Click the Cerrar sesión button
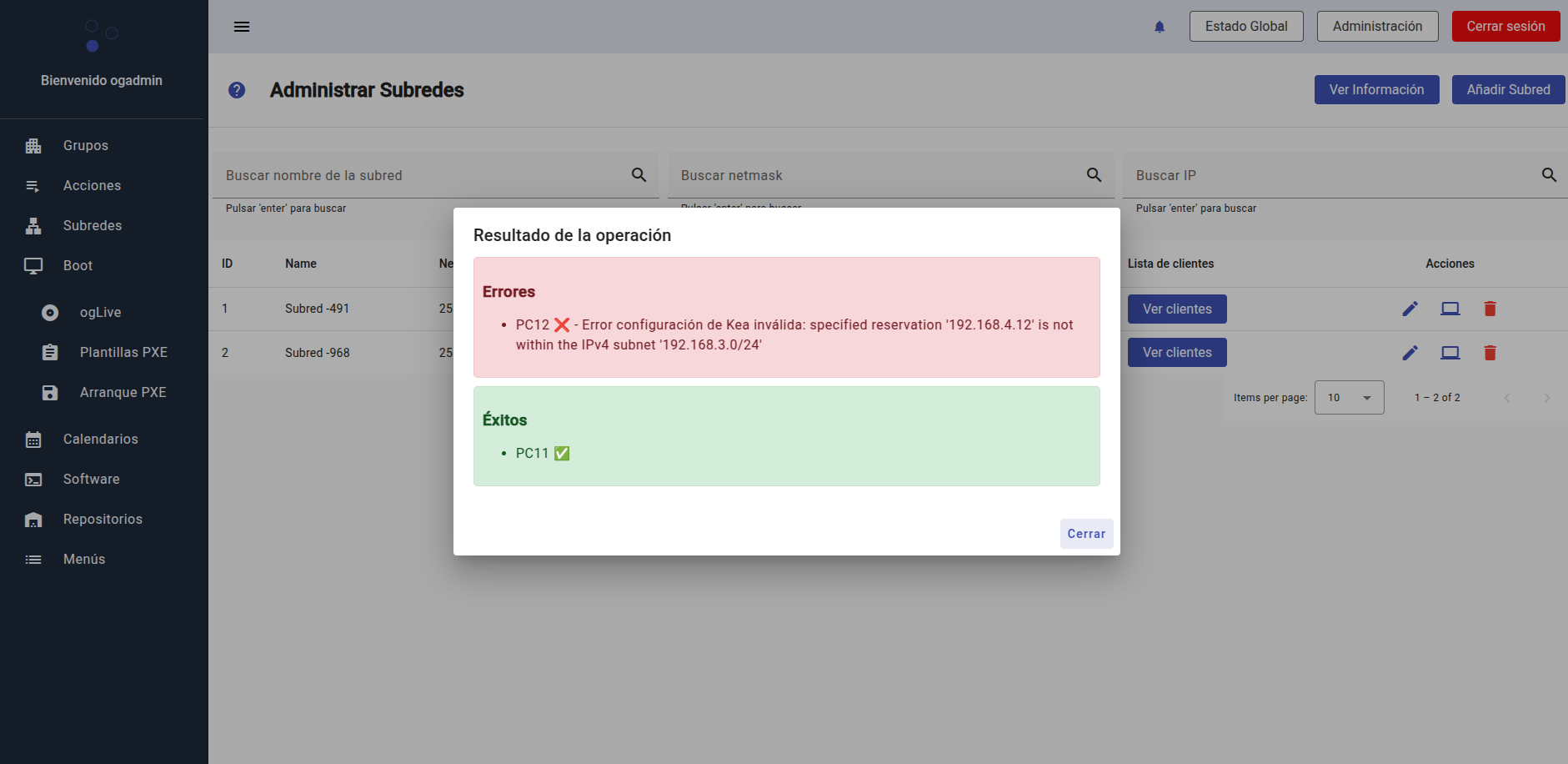The image size is (1568, 764). point(1505,27)
